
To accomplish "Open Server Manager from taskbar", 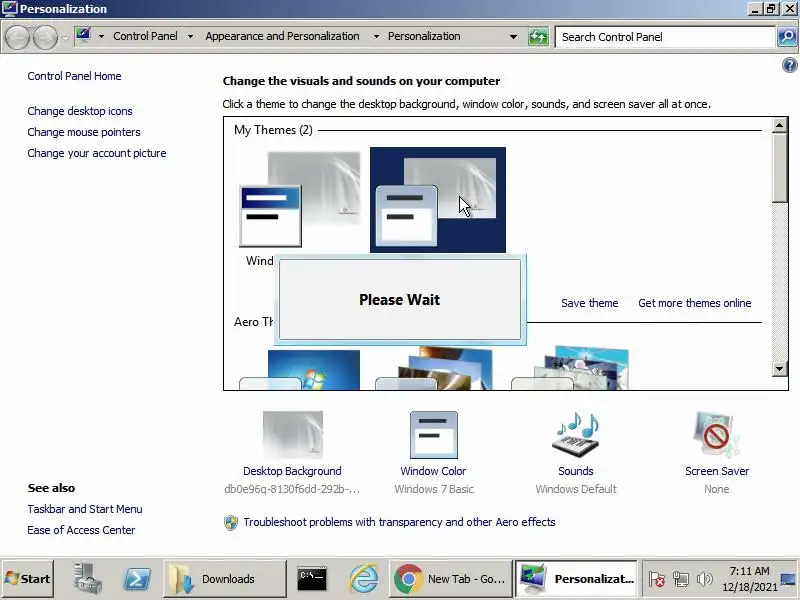I will click(x=87, y=579).
